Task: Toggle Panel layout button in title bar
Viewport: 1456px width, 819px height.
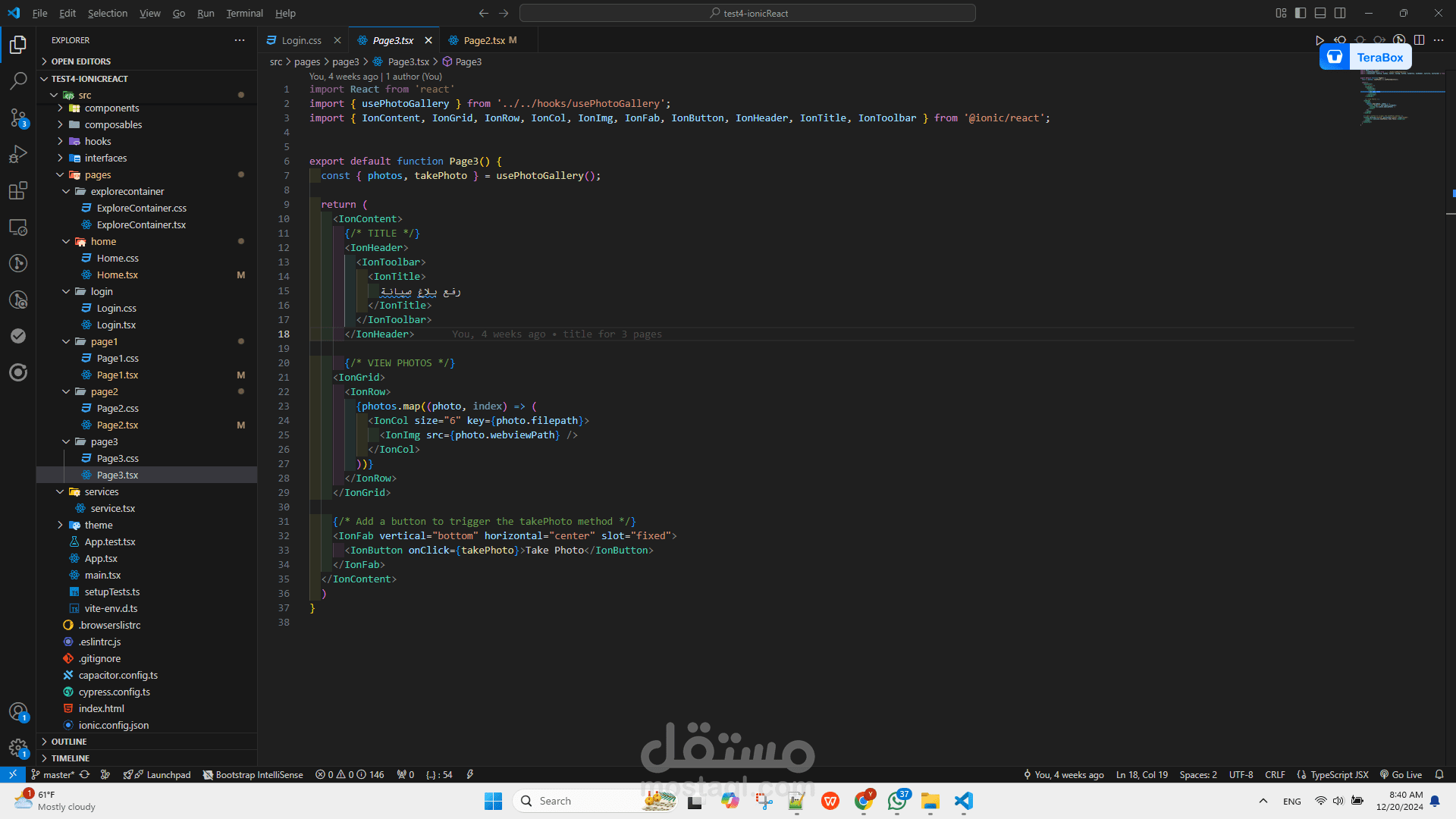Action: click(x=1320, y=13)
